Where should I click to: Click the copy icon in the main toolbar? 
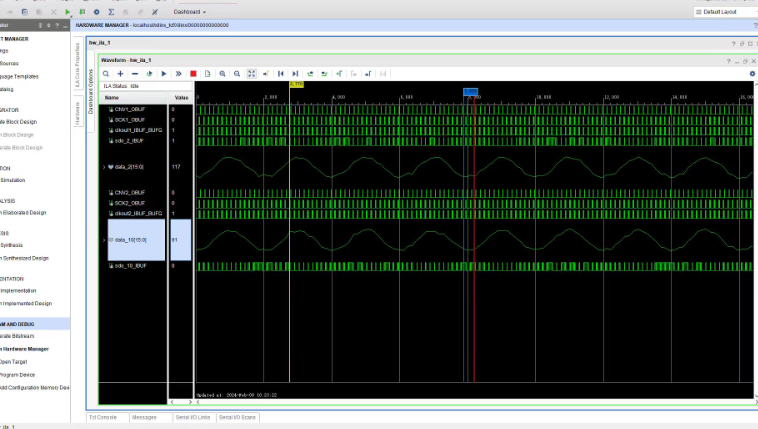[x=25, y=12]
